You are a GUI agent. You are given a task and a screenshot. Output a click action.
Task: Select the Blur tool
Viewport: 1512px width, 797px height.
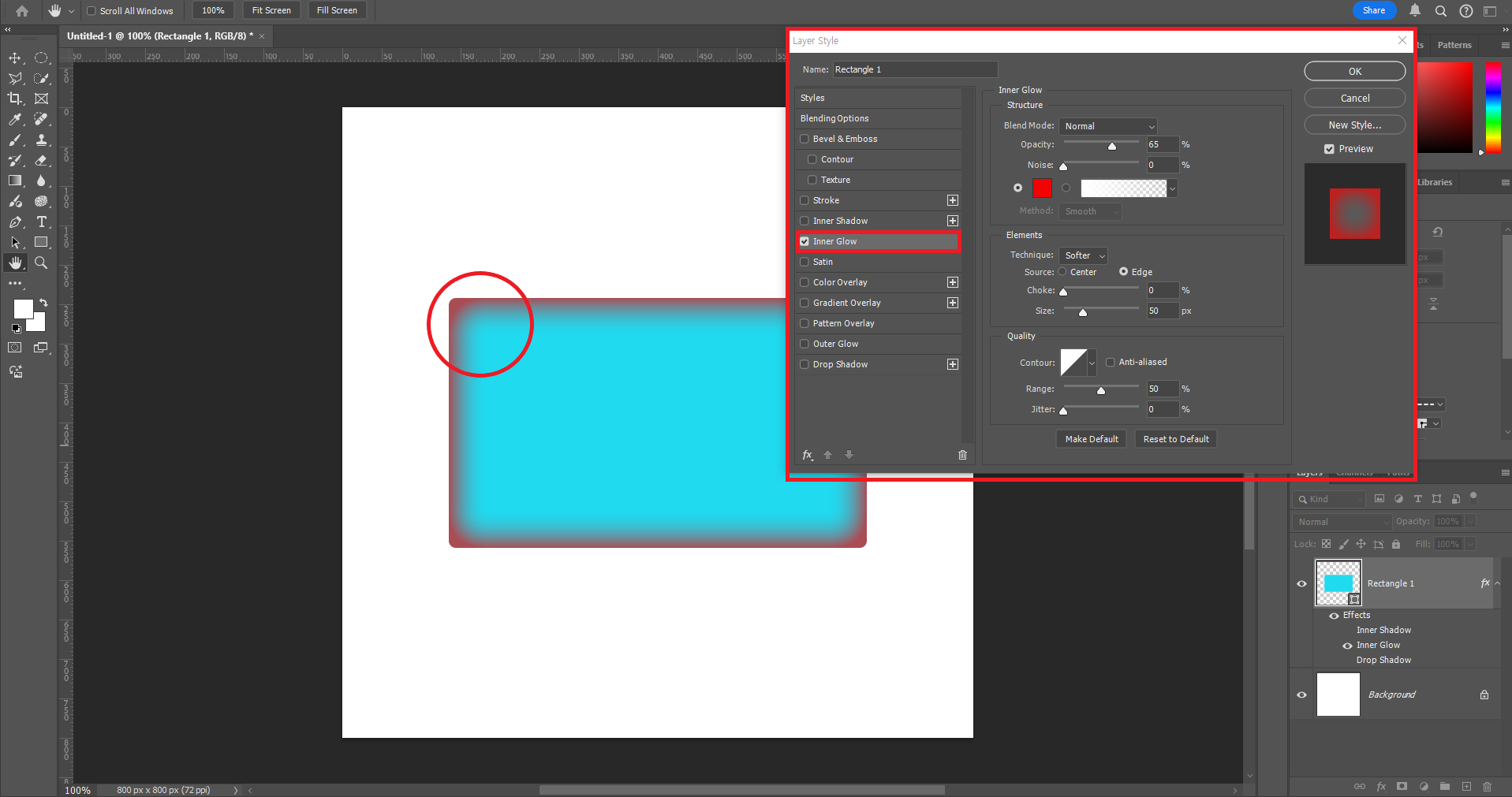(42, 181)
